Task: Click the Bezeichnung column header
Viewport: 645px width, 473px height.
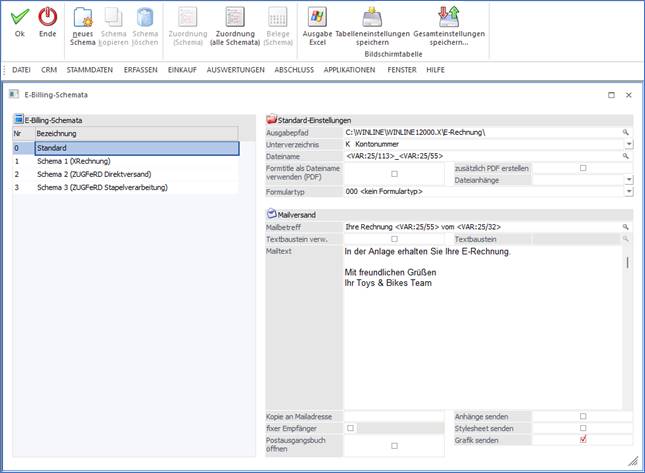Action: pyautogui.click(x=136, y=134)
